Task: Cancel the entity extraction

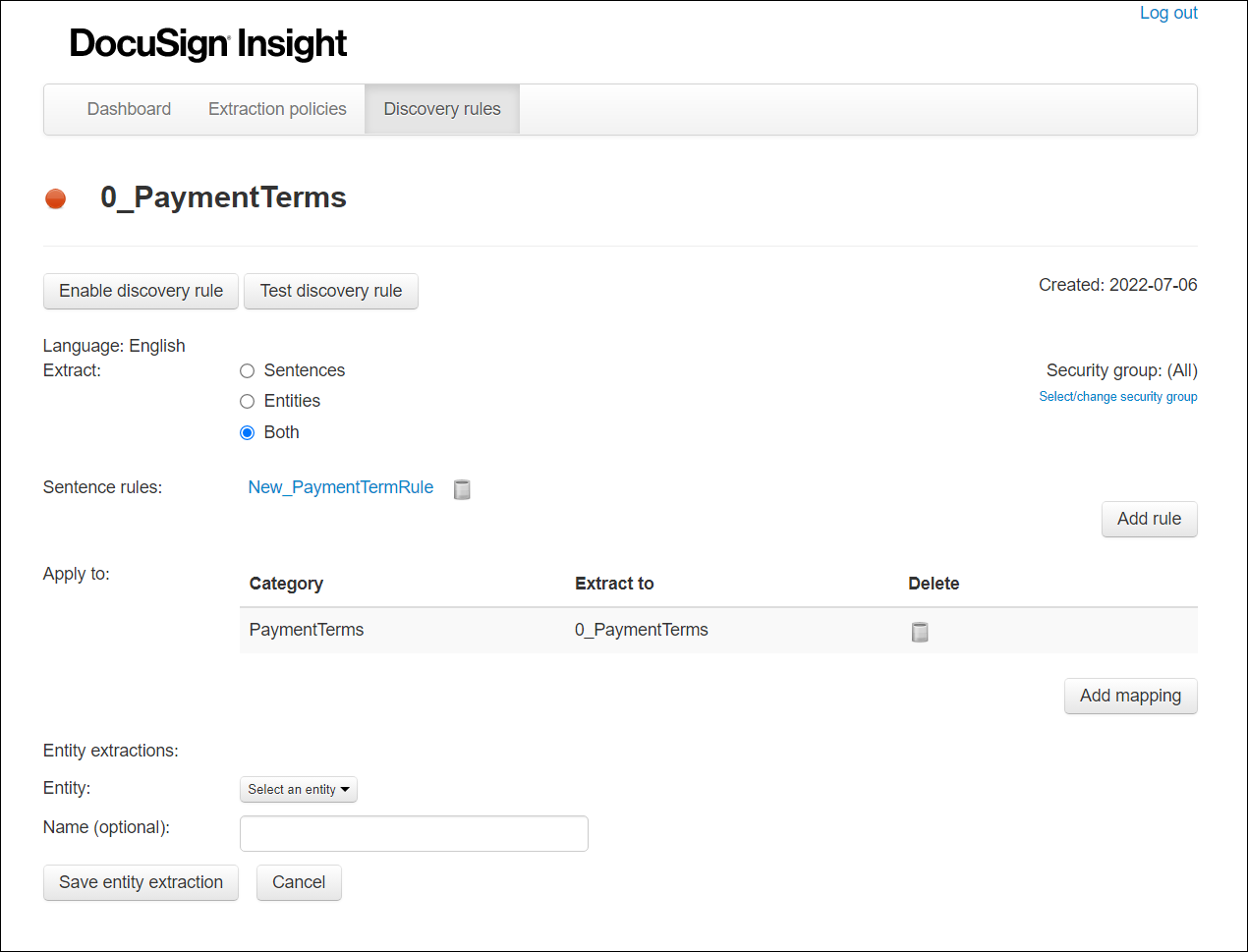Action: [x=299, y=883]
